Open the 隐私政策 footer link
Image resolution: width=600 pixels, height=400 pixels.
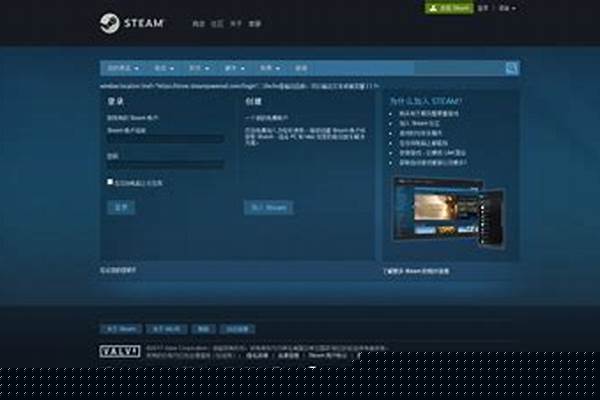point(257,356)
